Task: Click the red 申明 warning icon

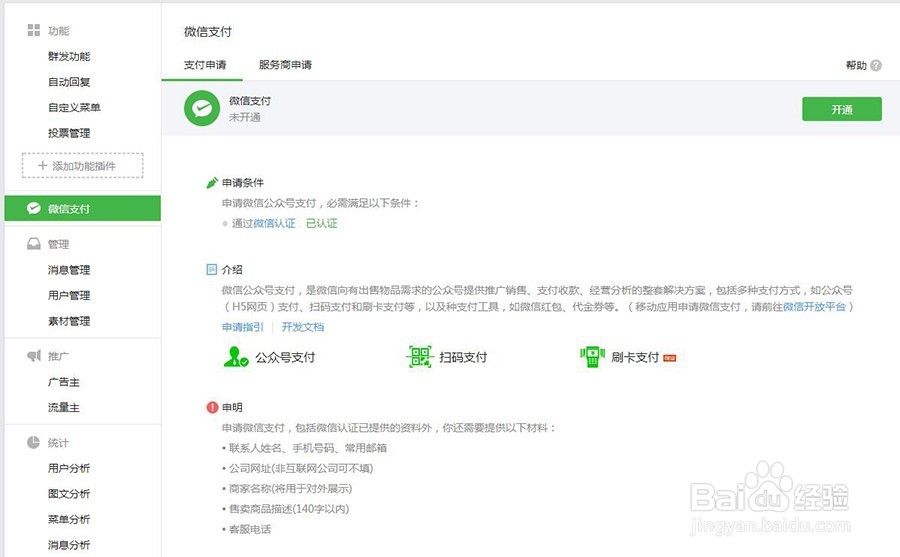Action: [x=212, y=407]
